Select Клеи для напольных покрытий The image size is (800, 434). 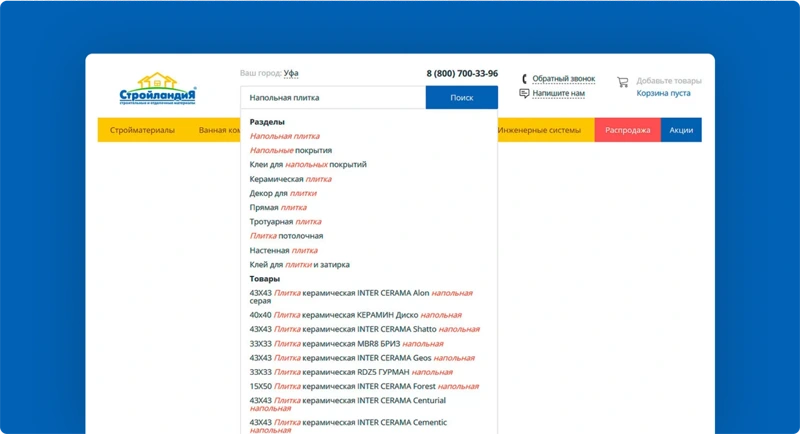click(x=308, y=165)
